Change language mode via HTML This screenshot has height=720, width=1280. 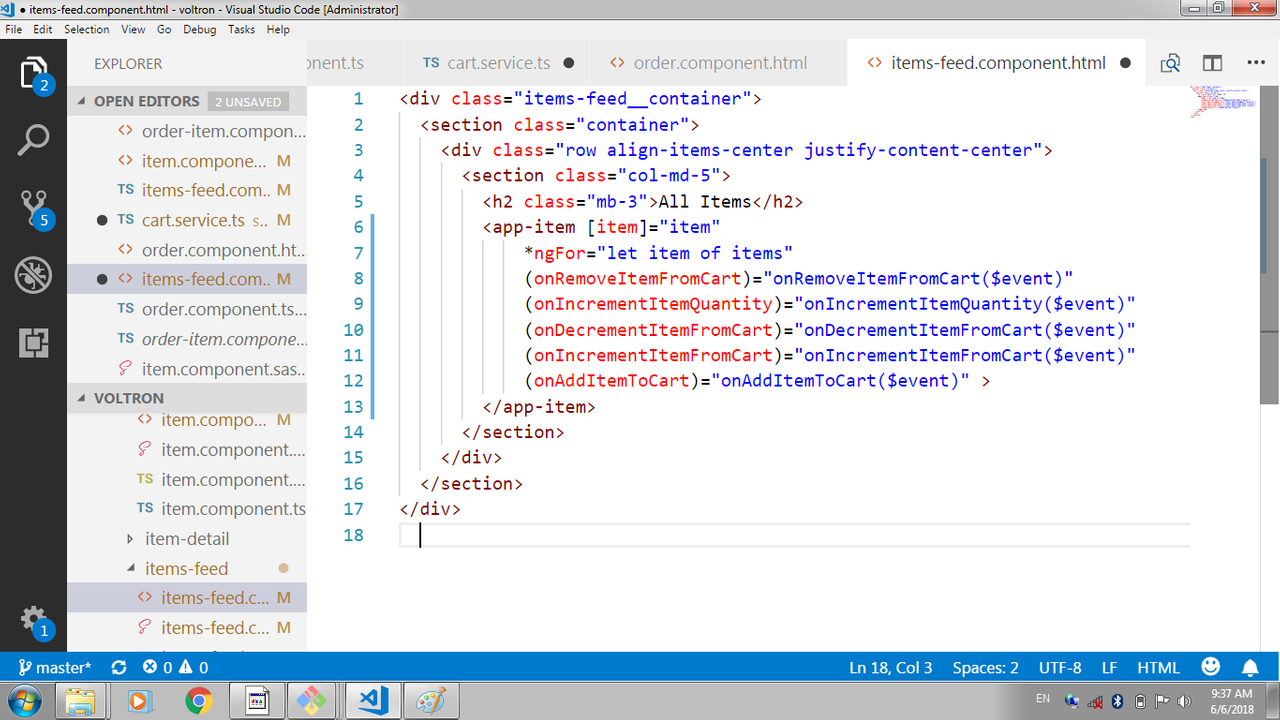tap(1159, 667)
